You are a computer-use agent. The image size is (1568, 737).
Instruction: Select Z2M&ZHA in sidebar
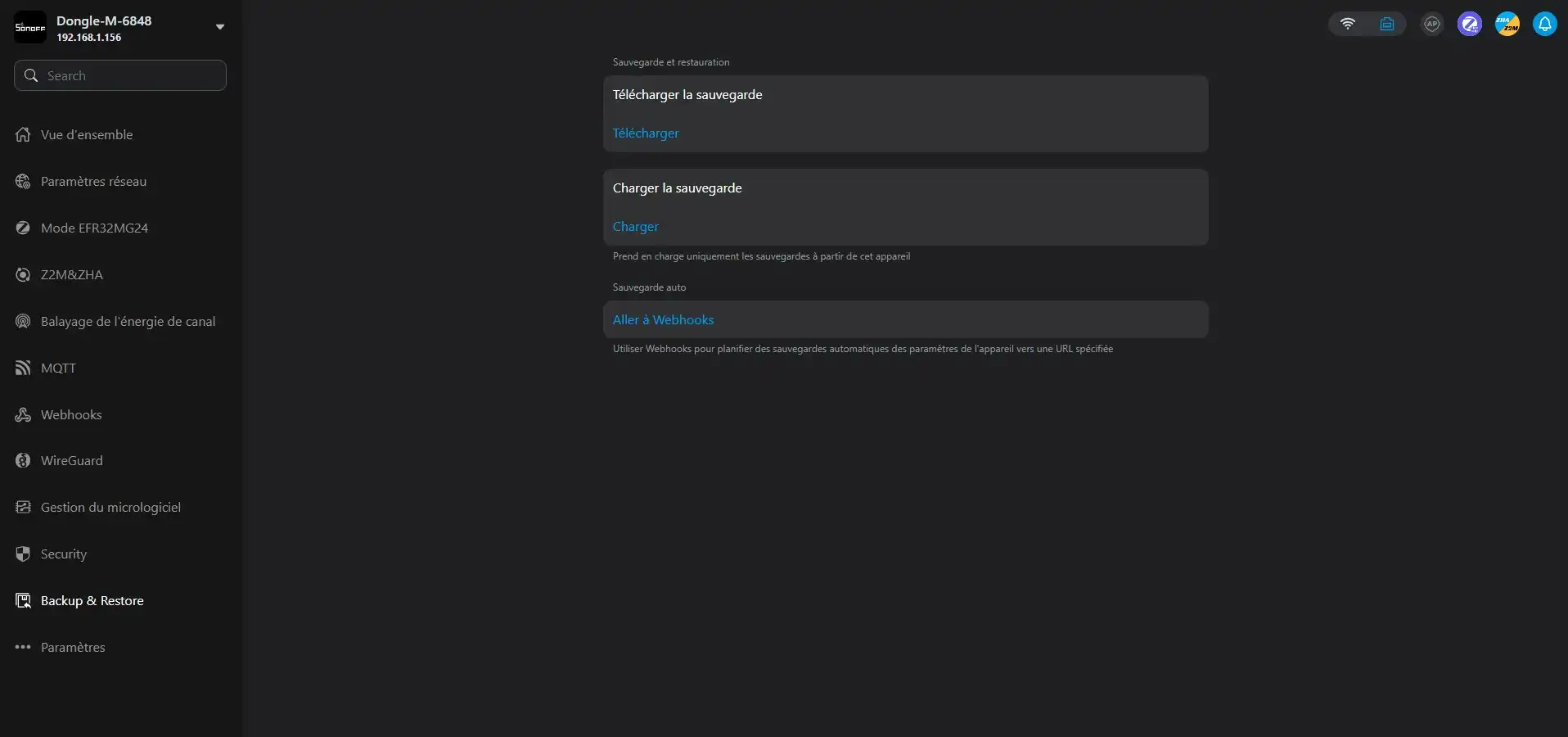pos(72,275)
